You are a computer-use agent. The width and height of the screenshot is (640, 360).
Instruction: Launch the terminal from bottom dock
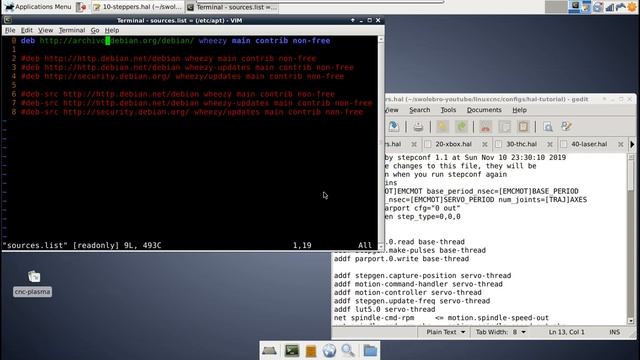coord(291,351)
